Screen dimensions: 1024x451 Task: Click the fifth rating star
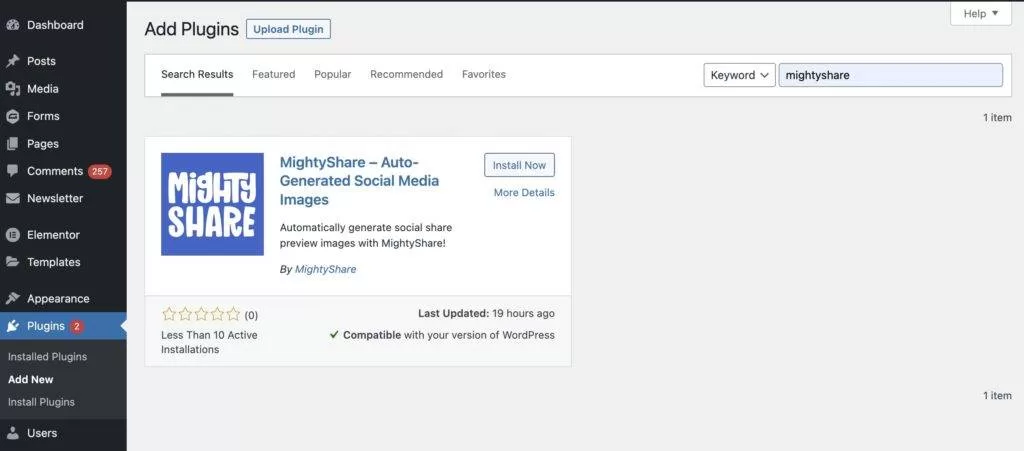[x=233, y=315]
